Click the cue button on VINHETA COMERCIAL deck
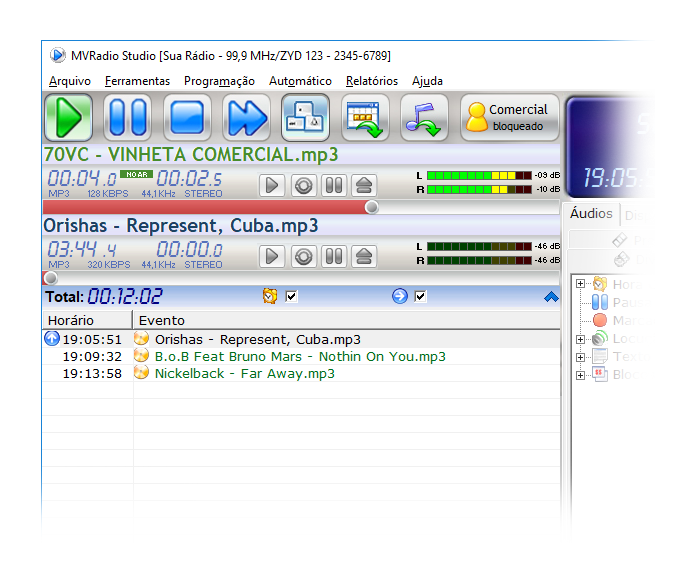Image resolution: width=696 pixels, height=582 pixels. [x=304, y=186]
